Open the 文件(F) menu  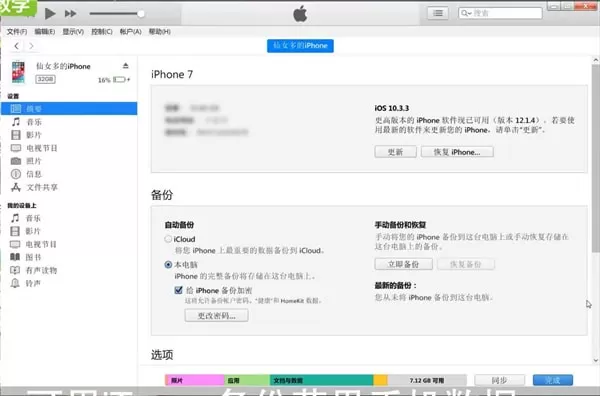pos(16,31)
